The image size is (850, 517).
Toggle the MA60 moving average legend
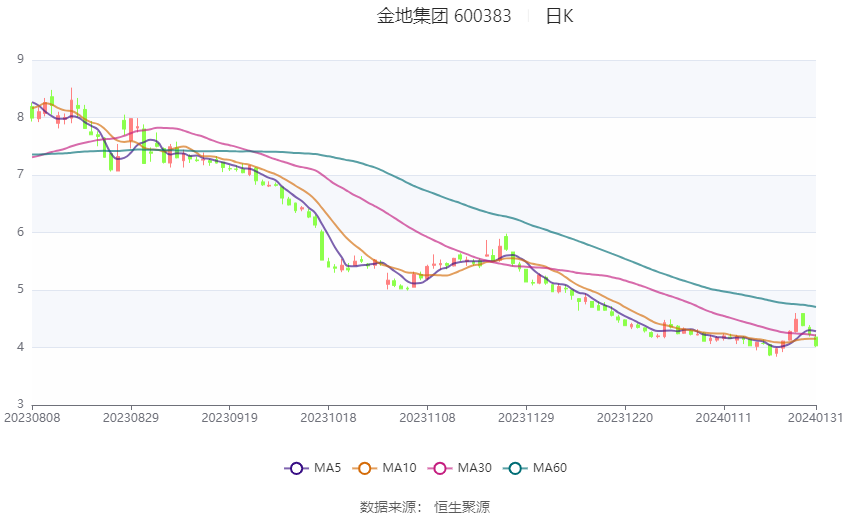[x=535, y=468]
